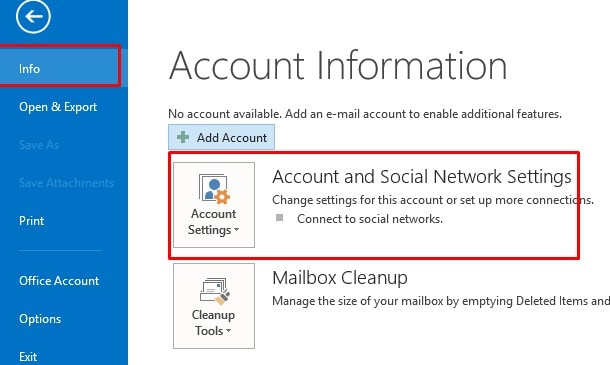Click the 'Connect to social networks.' text
The width and height of the screenshot is (610, 365).
(x=370, y=219)
